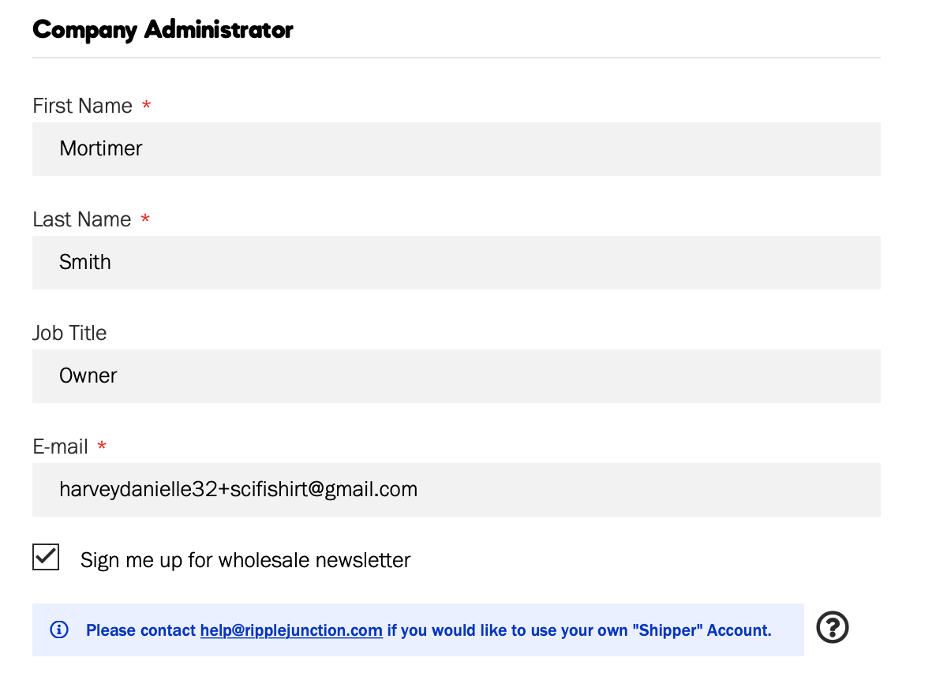Click the 'Sign me up for wholesale newsletter' label
This screenshot has width=936, height=680.
[245, 560]
